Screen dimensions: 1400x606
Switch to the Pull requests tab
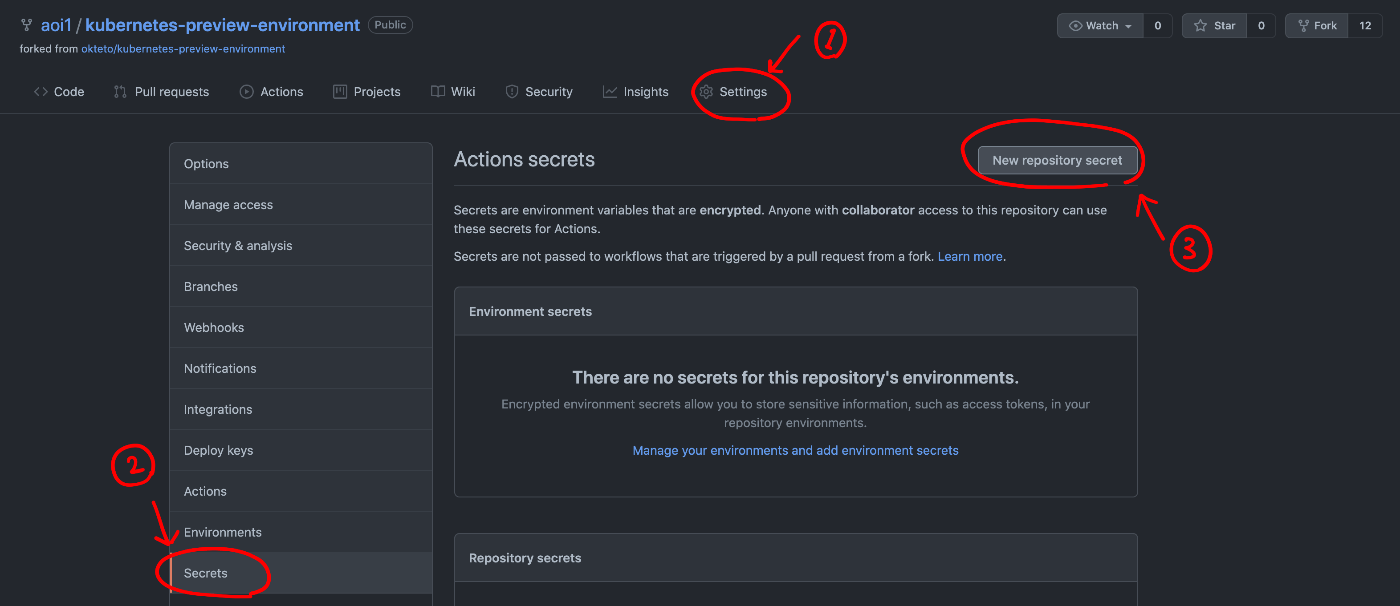tap(161, 91)
